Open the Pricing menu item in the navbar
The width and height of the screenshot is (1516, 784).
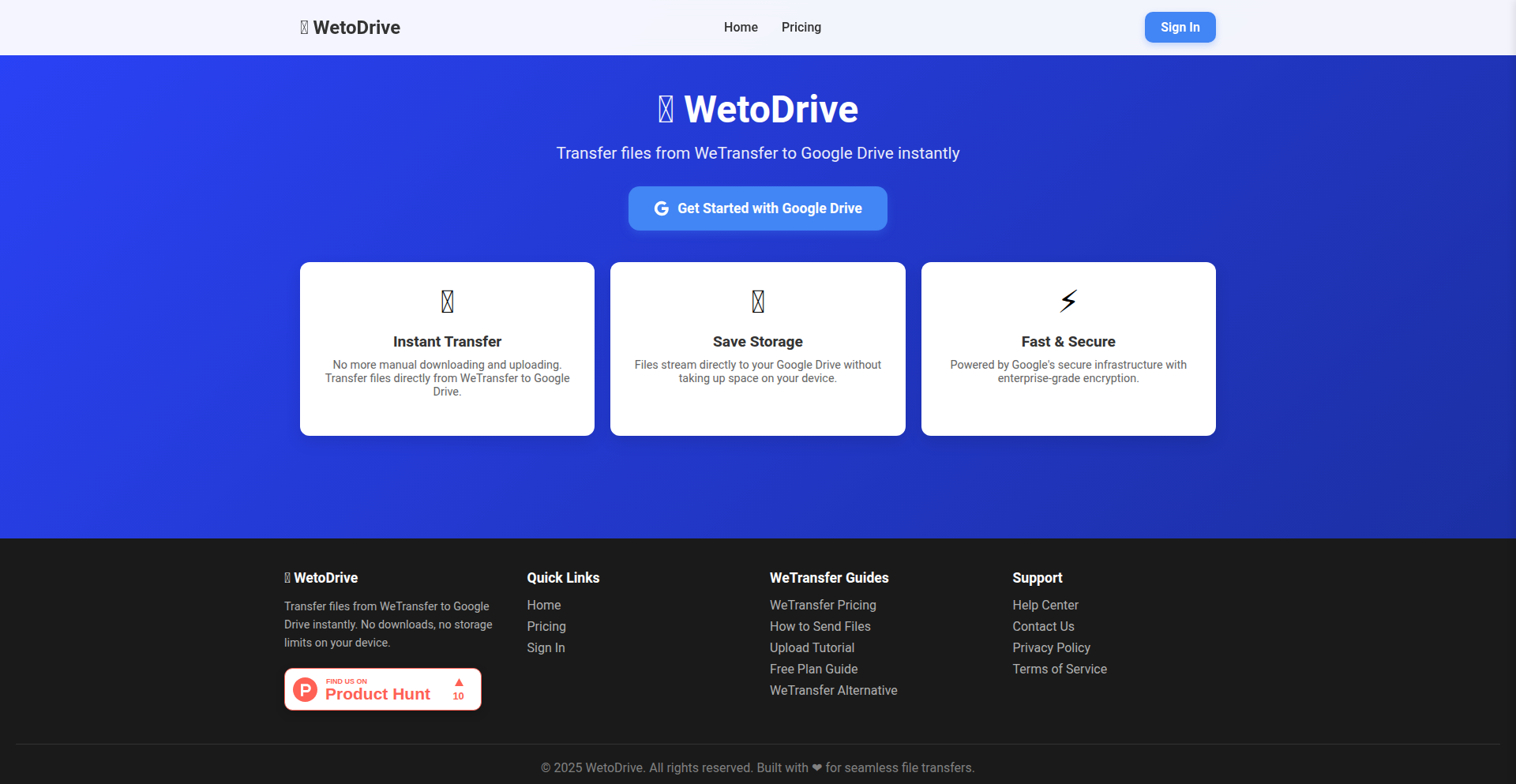(x=801, y=27)
